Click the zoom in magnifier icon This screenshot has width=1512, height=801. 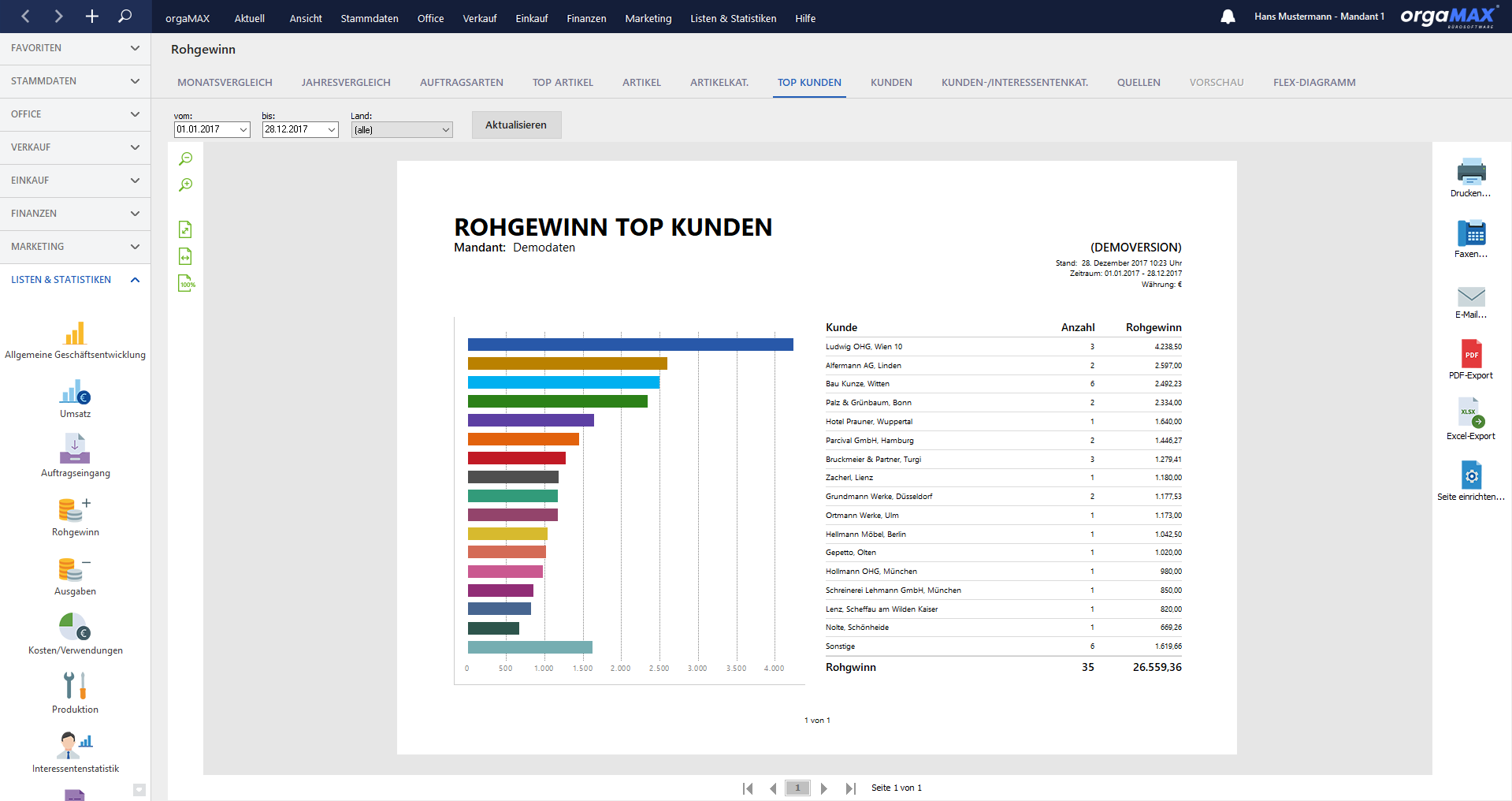185,185
